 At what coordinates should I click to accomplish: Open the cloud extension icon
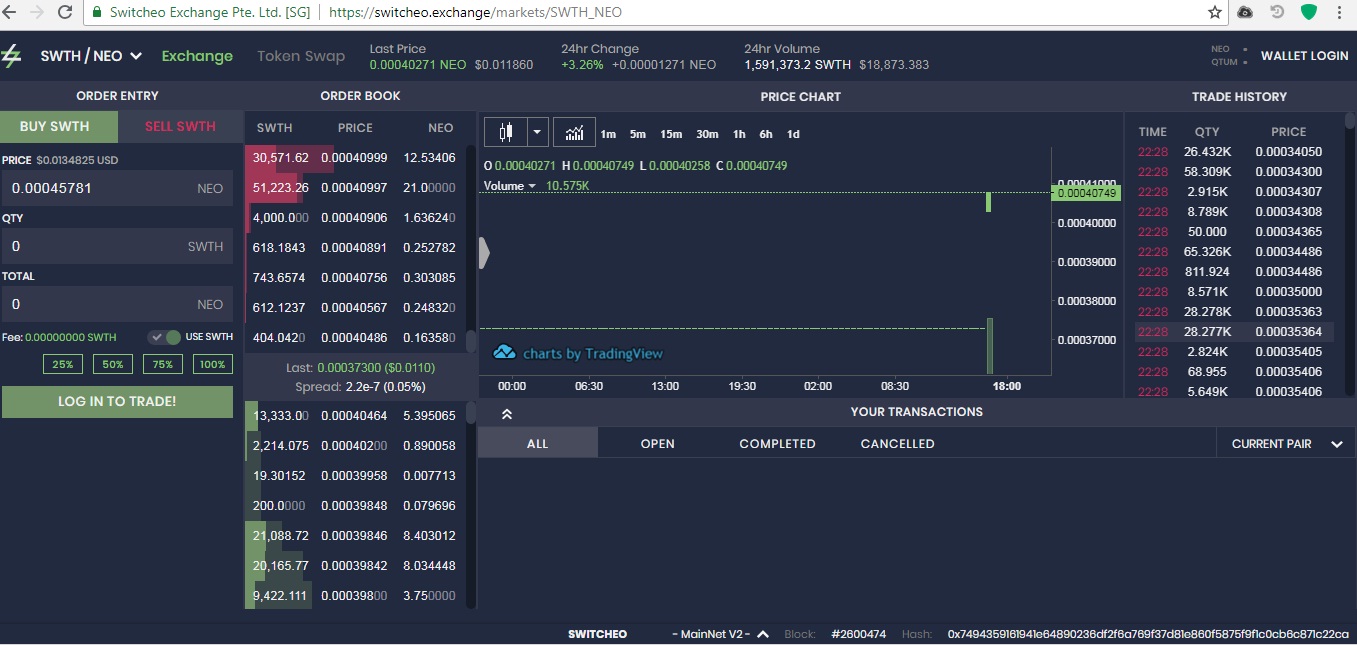pos(1245,13)
